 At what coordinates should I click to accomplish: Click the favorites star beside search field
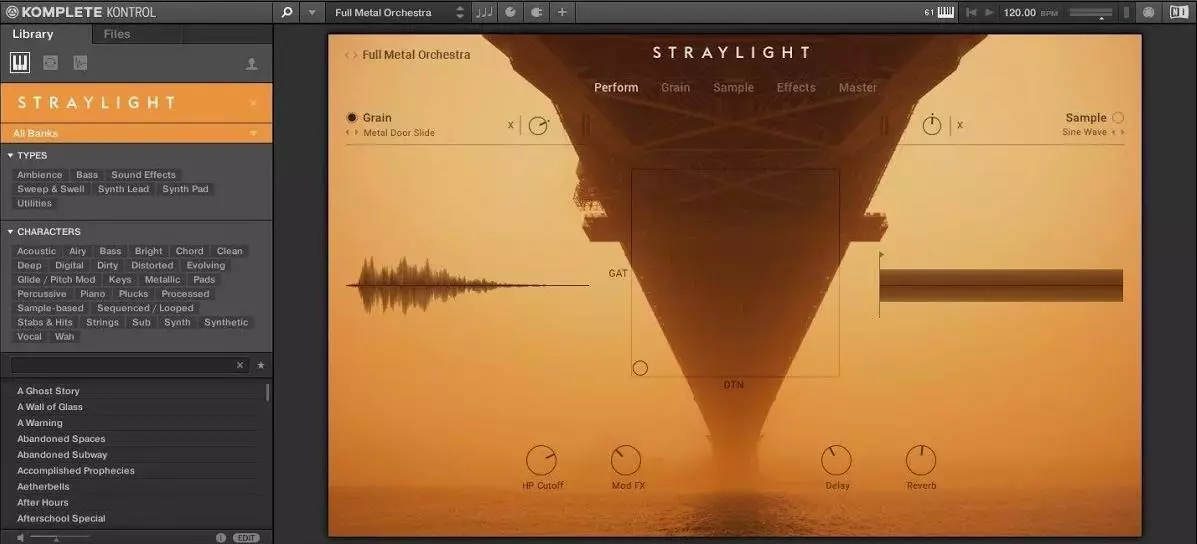point(261,366)
